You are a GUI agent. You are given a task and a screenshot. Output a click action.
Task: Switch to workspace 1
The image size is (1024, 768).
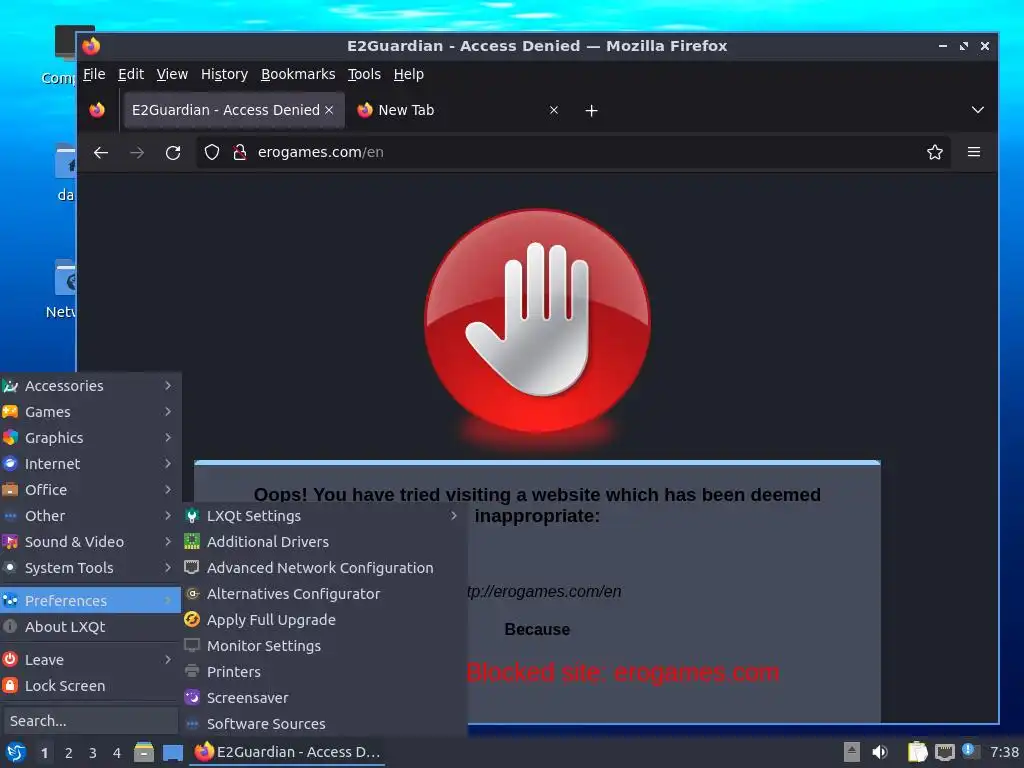coord(44,753)
